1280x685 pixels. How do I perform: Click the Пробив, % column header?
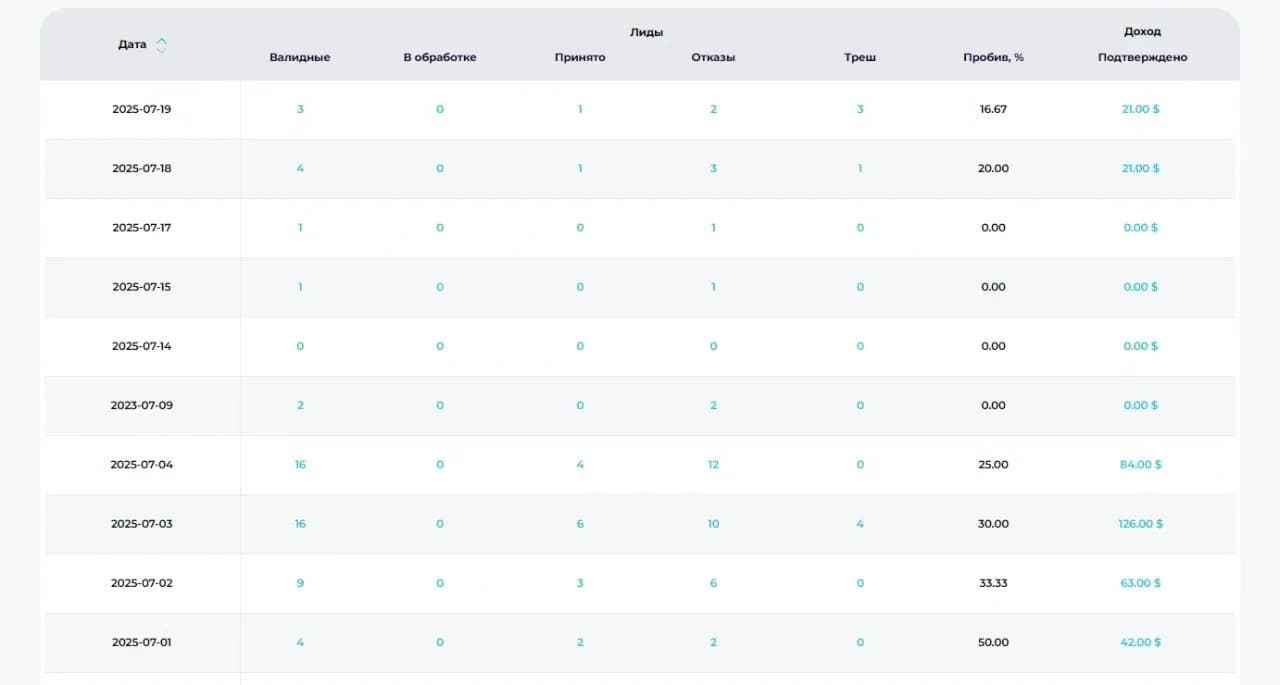(x=993, y=58)
